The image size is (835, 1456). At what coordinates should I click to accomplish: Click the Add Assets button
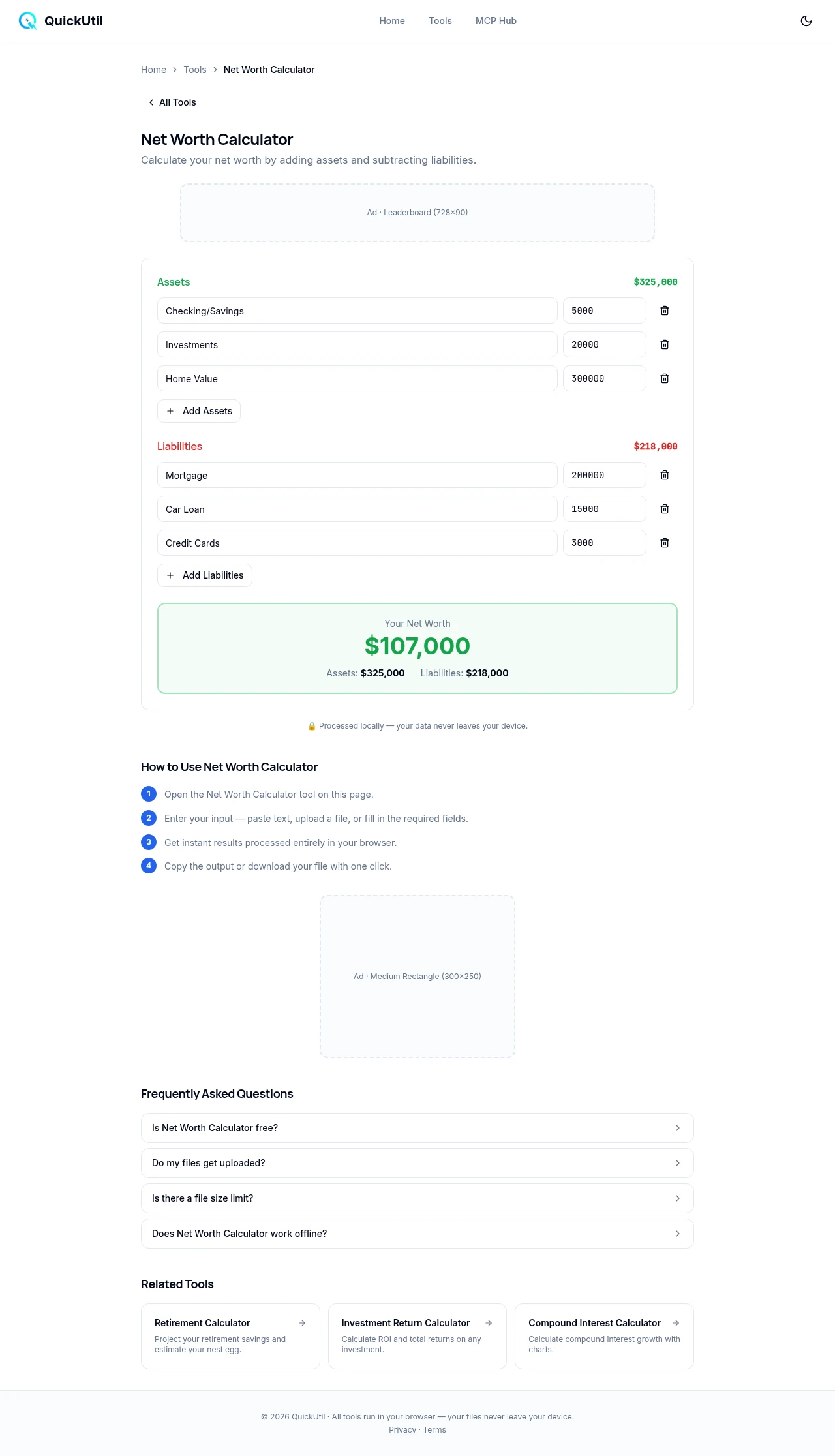199,411
